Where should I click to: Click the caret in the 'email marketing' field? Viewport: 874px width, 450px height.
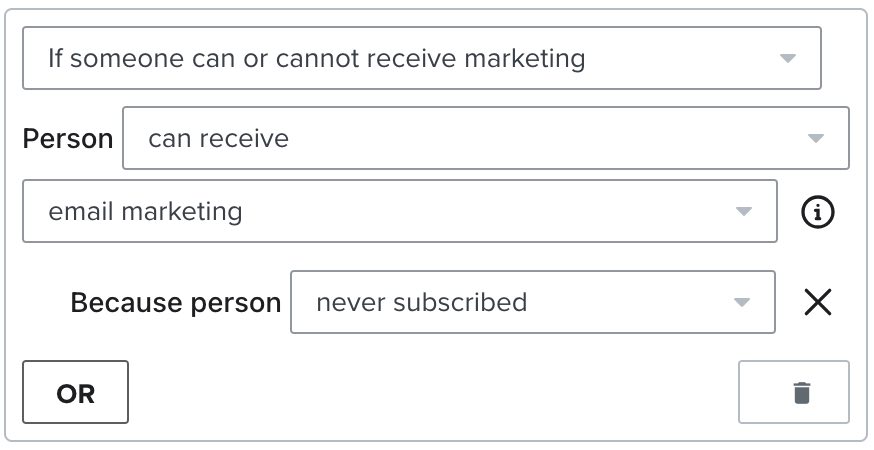coord(743,212)
